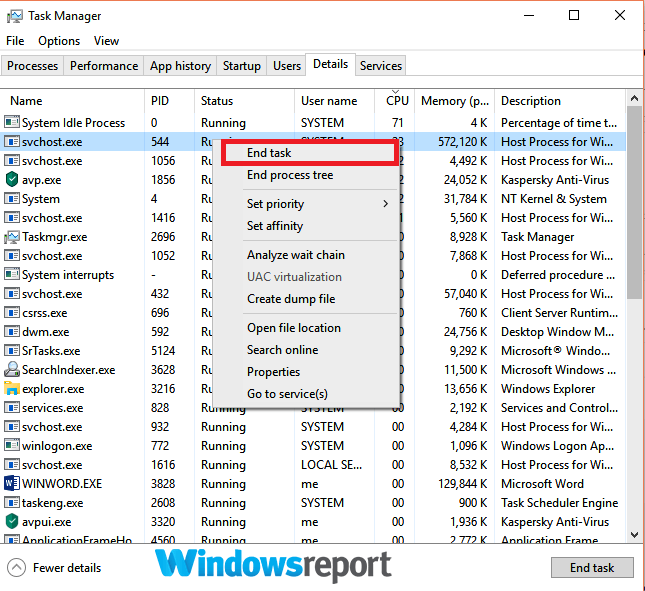Click the System Idle Process icon

coord(12,122)
